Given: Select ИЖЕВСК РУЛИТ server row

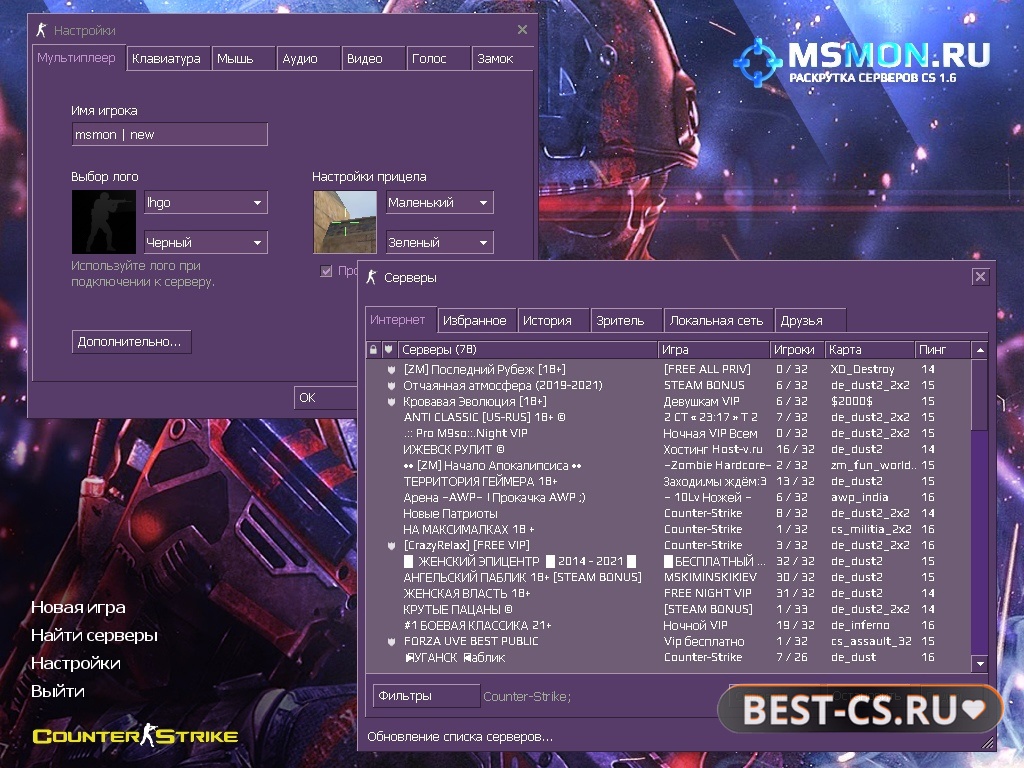Looking at the screenshot, I should point(668,449).
